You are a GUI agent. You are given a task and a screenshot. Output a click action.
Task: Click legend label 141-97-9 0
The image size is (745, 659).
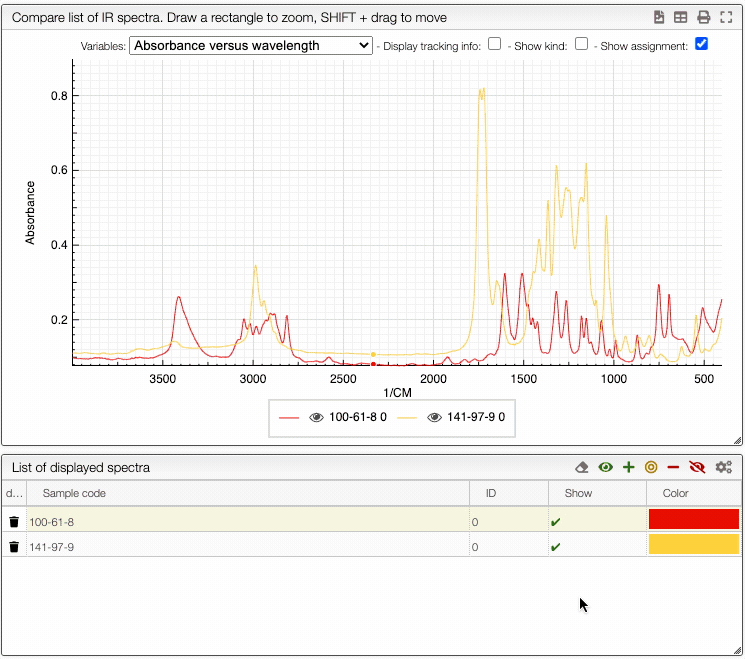pyautogui.click(x=476, y=417)
